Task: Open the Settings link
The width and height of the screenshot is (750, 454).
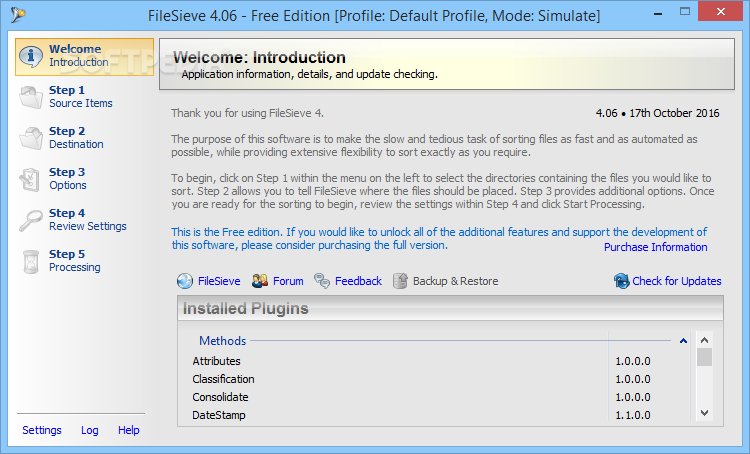Action: click(42, 430)
